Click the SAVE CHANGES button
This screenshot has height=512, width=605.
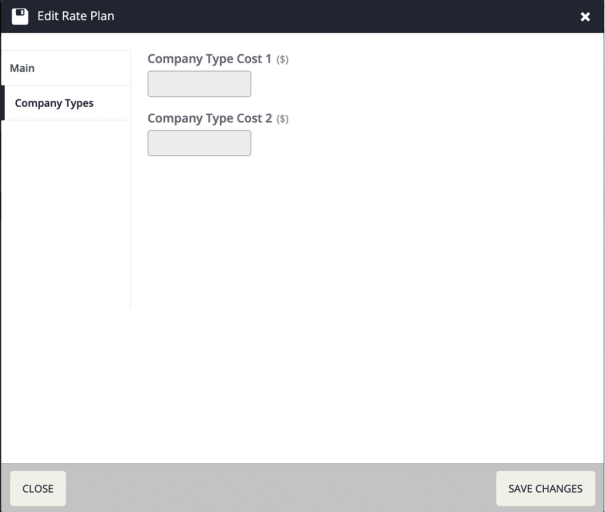(545, 488)
